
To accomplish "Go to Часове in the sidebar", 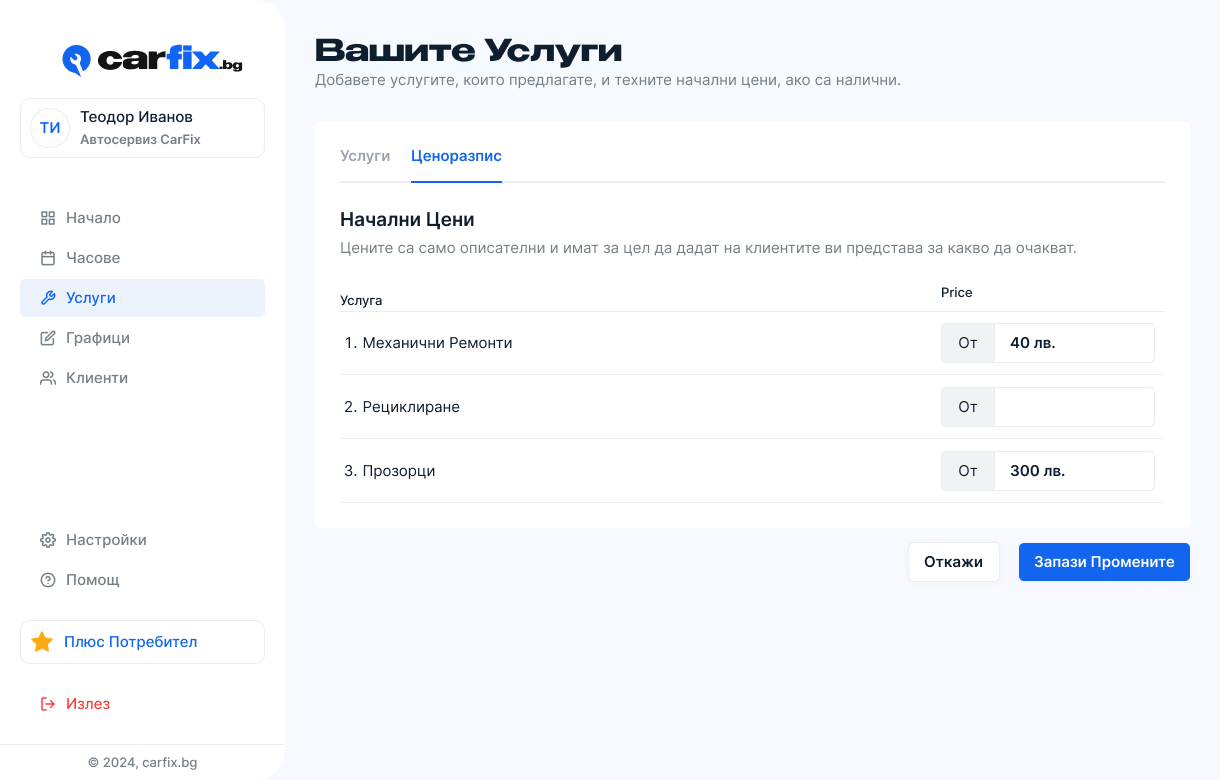I will tap(142, 258).
